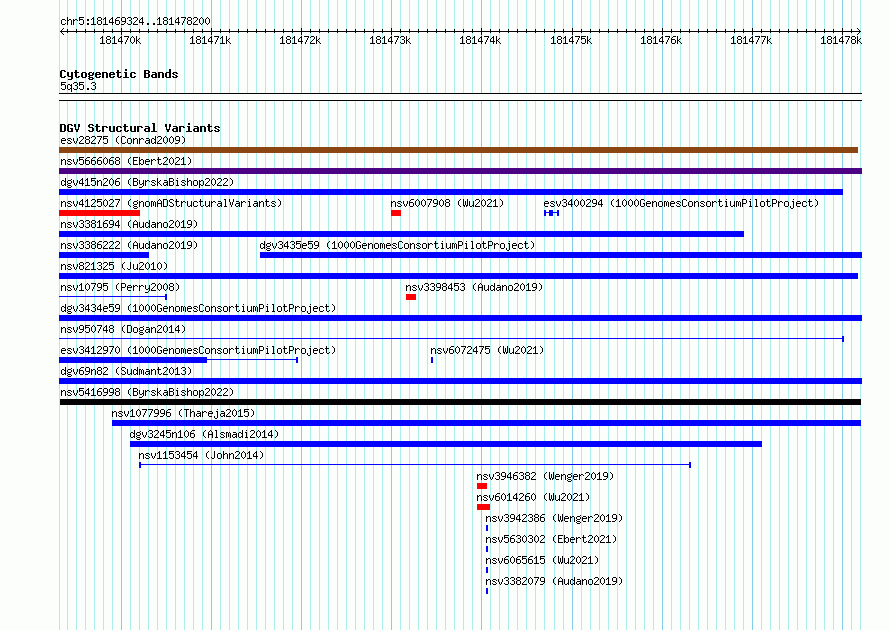
Task: Click the 181472k ruler position
Action: [x=300, y=40]
